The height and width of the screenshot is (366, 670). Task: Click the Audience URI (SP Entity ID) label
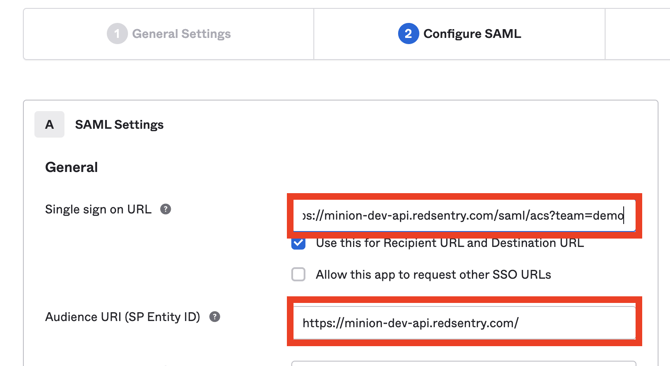(123, 317)
